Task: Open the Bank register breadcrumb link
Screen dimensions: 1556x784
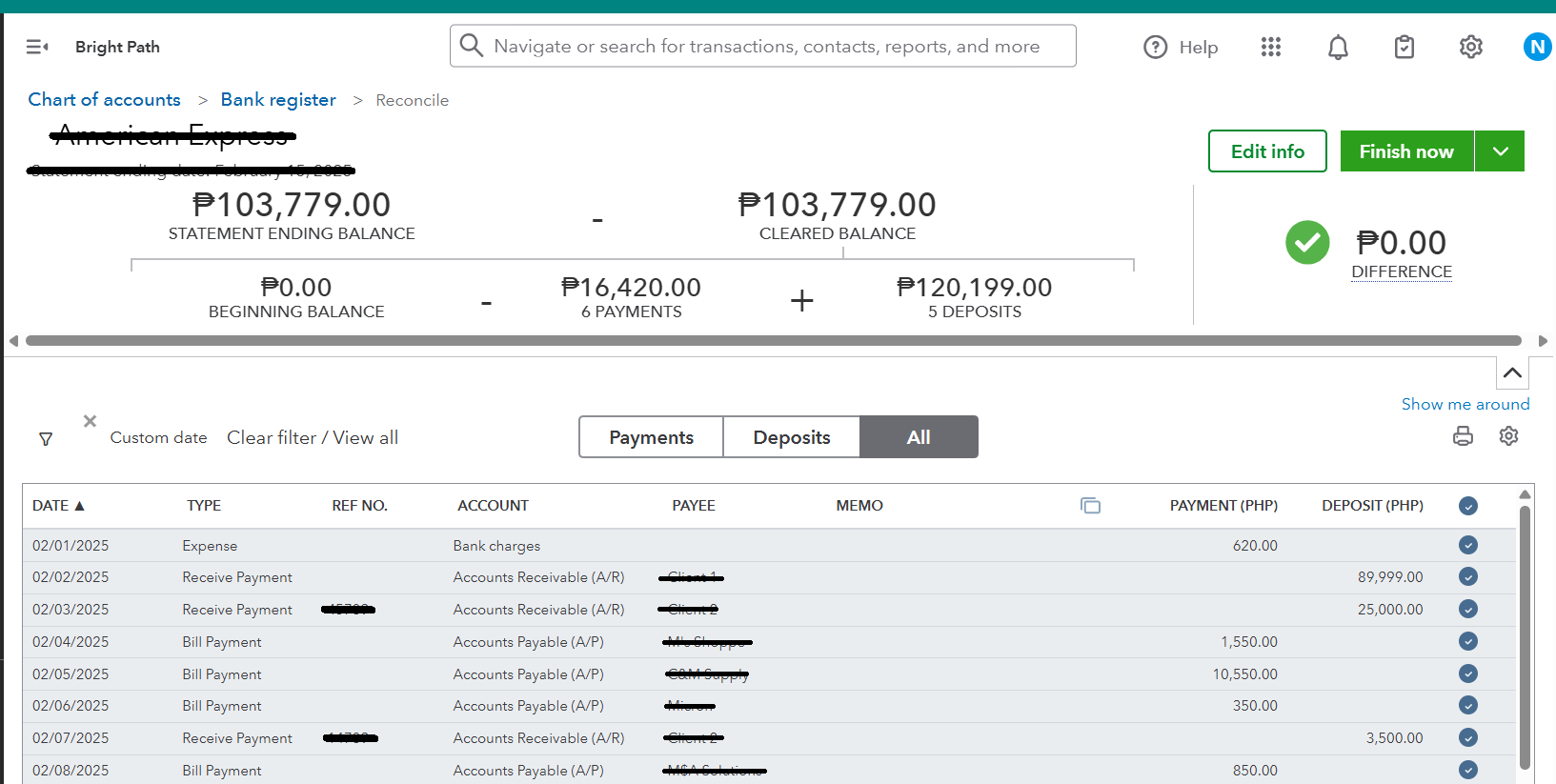Action: point(278,100)
